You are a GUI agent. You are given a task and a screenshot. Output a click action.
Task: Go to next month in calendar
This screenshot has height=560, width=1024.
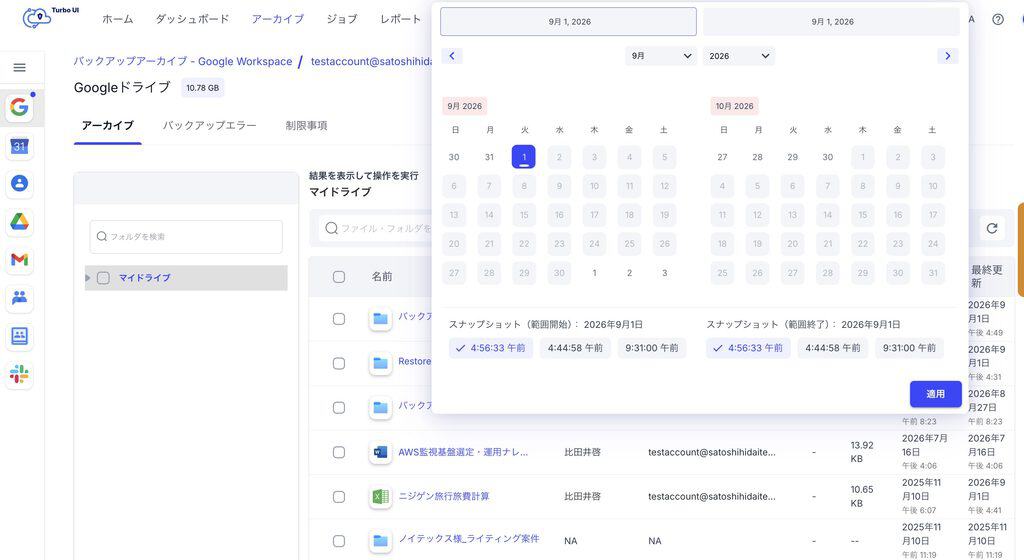948,55
